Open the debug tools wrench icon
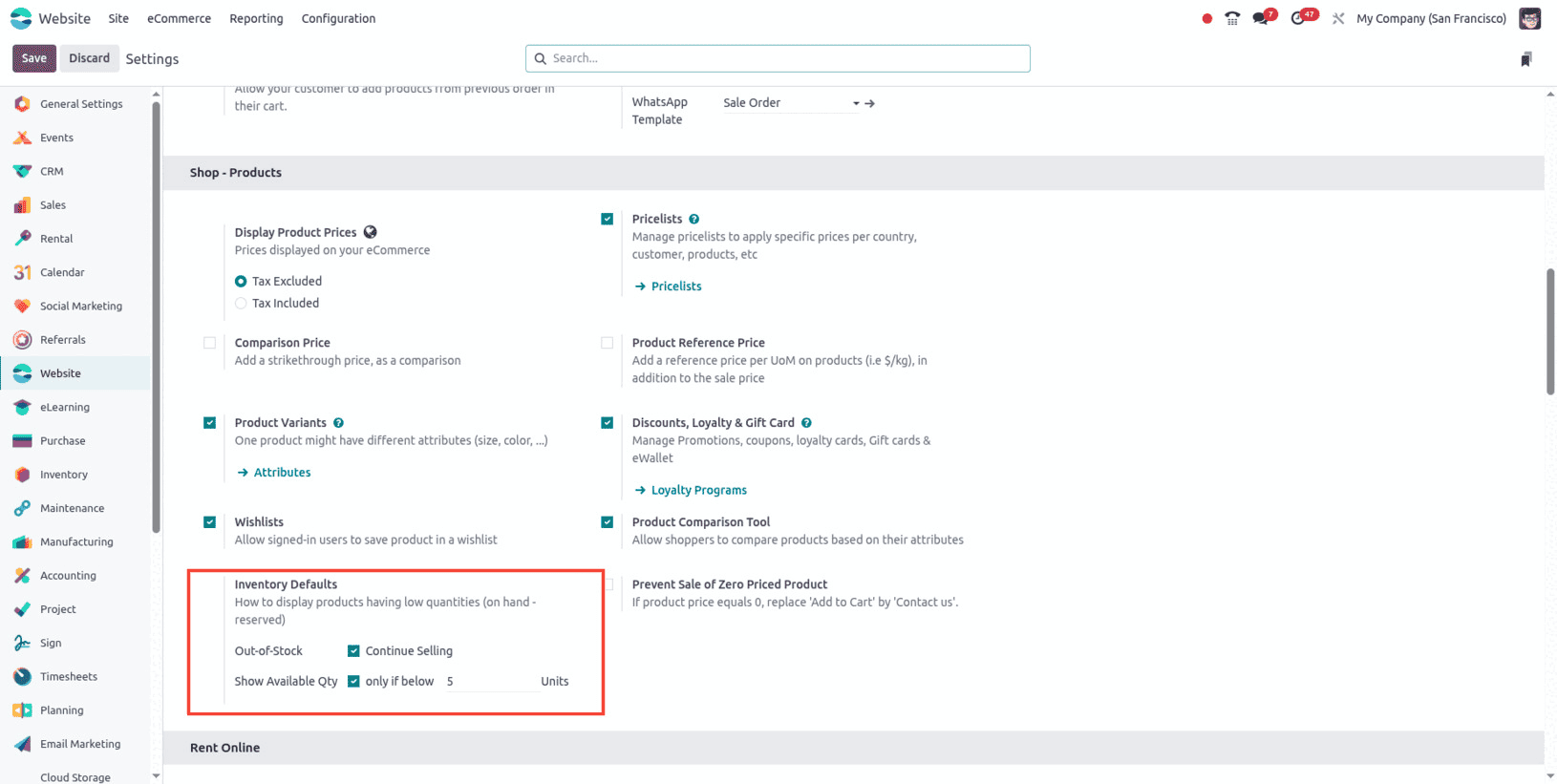The width and height of the screenshot is (1557, 784). 1338,18
